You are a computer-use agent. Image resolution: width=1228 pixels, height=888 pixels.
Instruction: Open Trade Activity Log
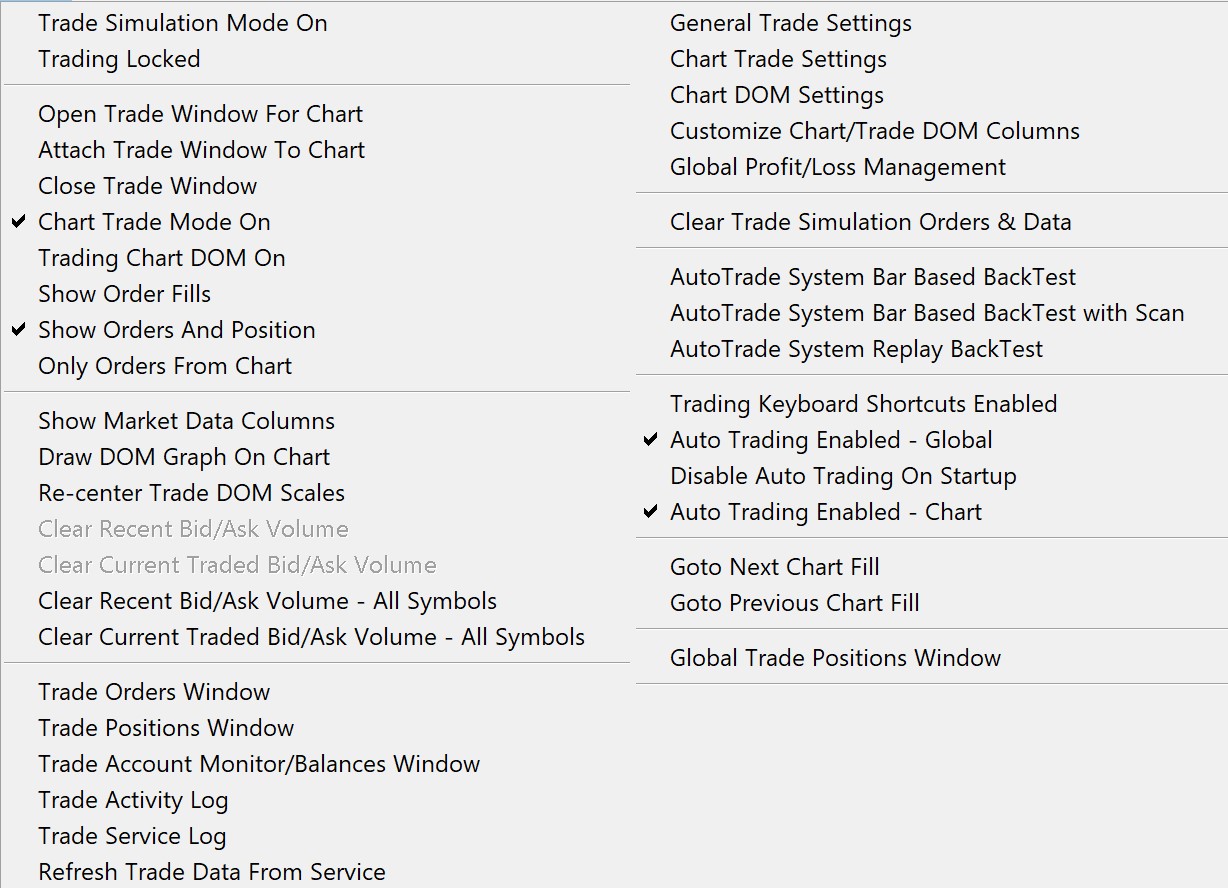click(x=133, y=800)
